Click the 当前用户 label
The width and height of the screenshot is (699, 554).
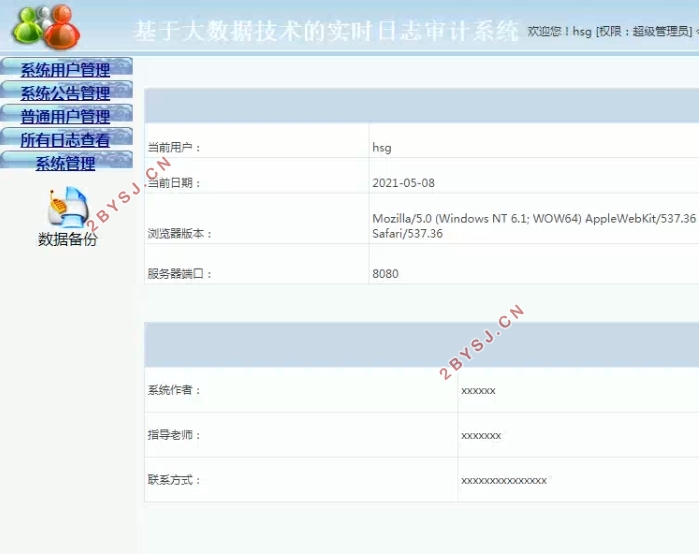point(174,148)
